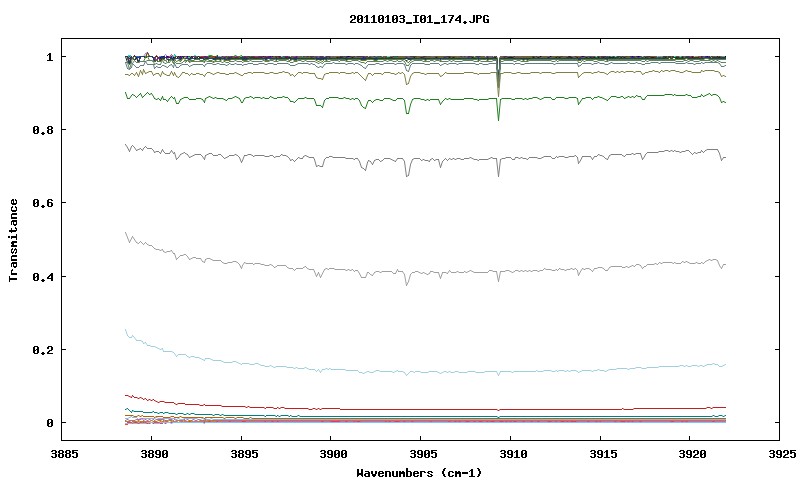This screenshot has height=480, width=800.
Task: Click the x-axis tick label 3885
Action: pos(64,454)
